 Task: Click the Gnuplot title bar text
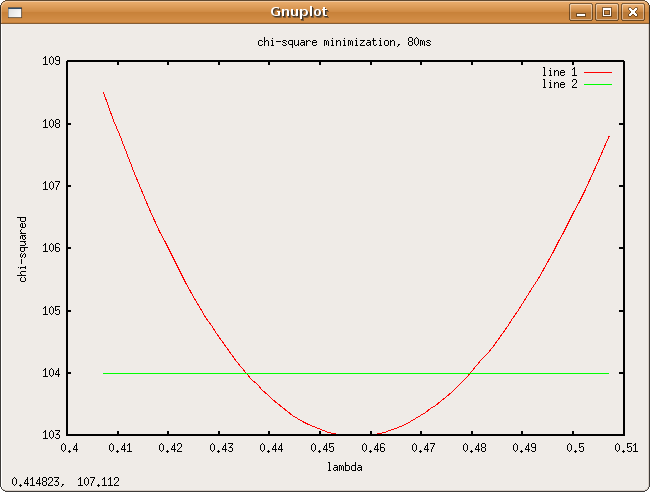click(299, 12)
